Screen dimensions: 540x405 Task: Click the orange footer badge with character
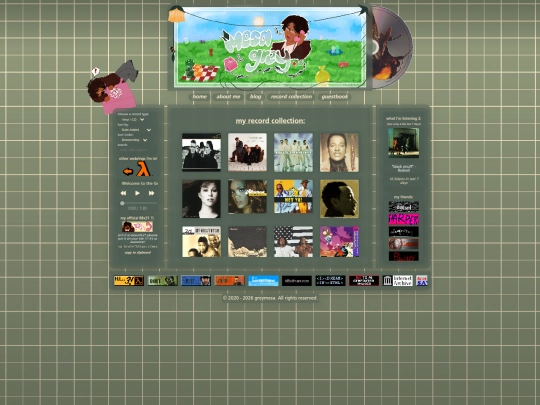[x=229, y=281]
